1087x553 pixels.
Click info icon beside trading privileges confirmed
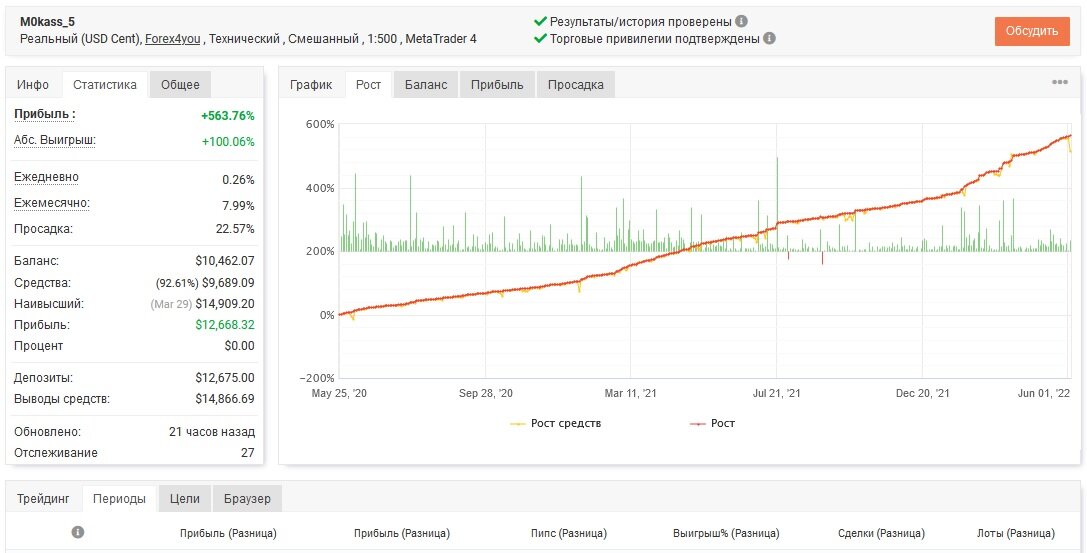click(769, 39)
